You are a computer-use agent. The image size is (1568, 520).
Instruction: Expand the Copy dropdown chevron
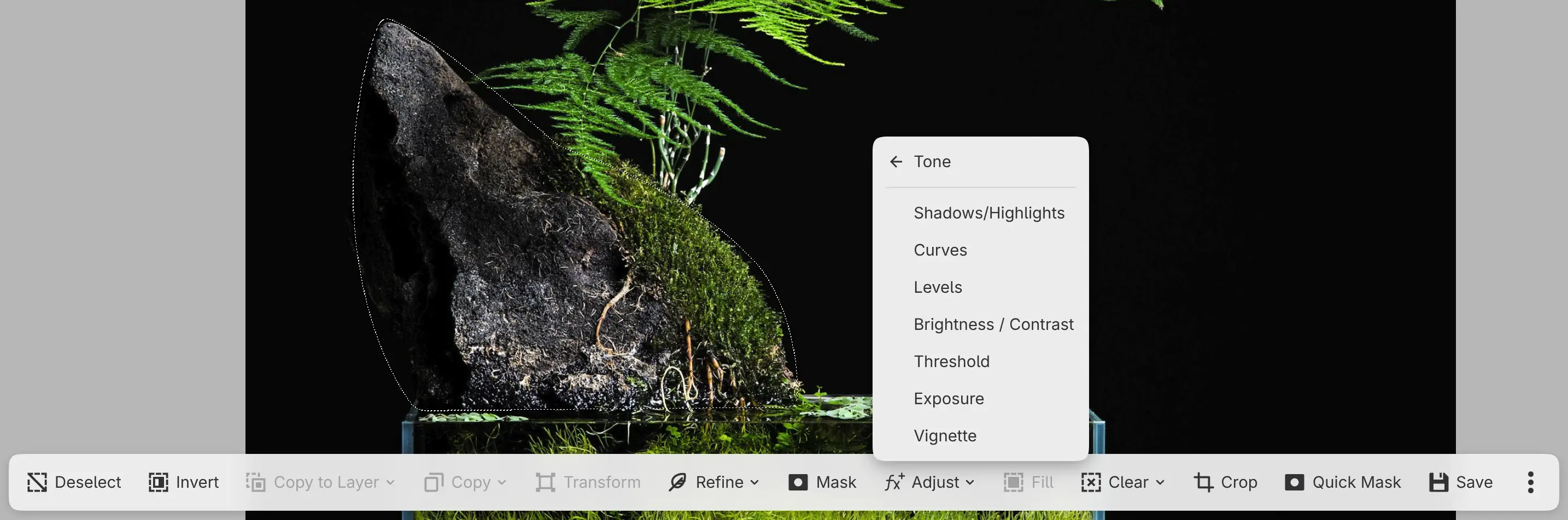(501, 482)
